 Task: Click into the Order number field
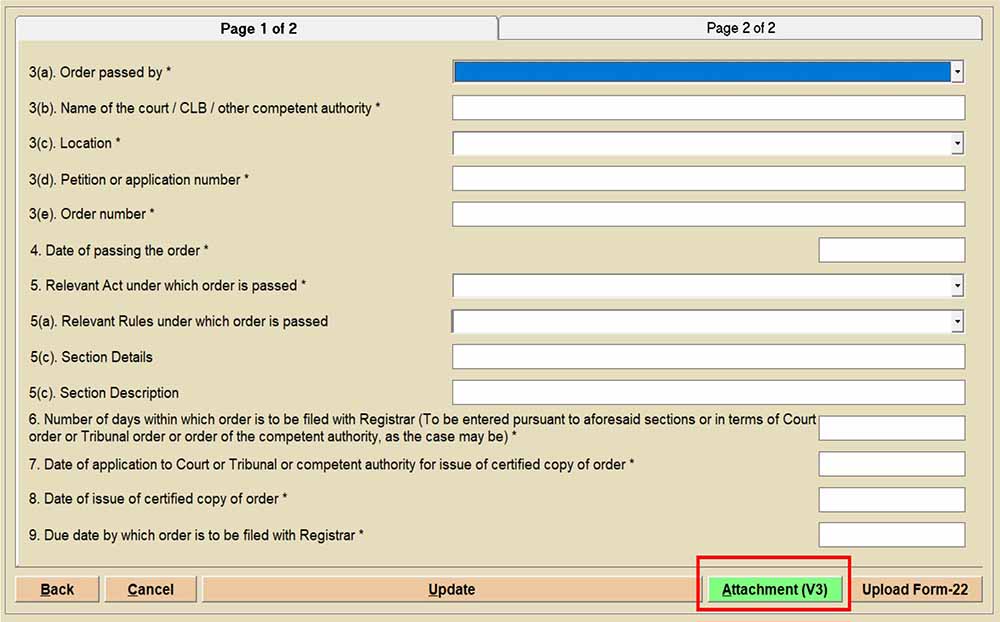pyautogui.click(x=708, y=214)
